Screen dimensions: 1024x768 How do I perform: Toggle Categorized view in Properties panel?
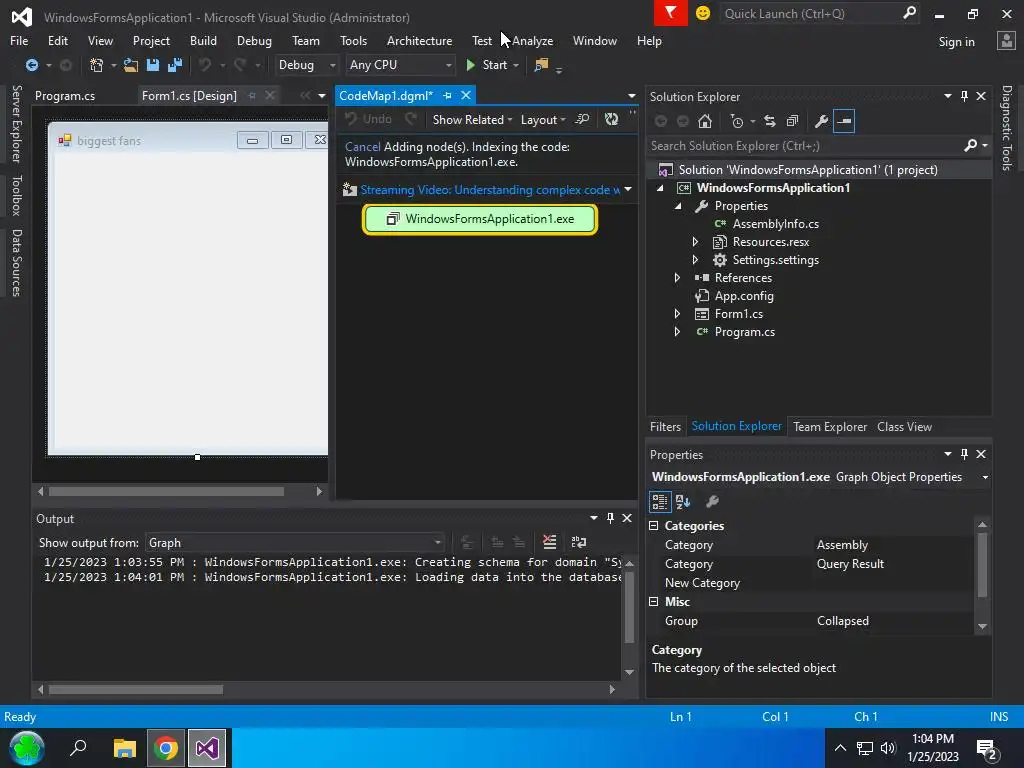click(x=660, y=502)
